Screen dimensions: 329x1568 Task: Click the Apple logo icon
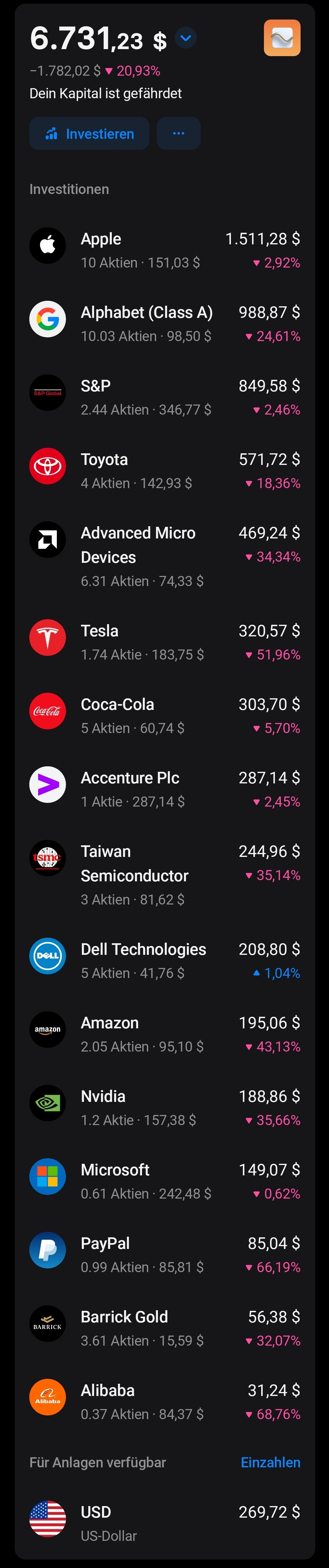pos(48,246)
